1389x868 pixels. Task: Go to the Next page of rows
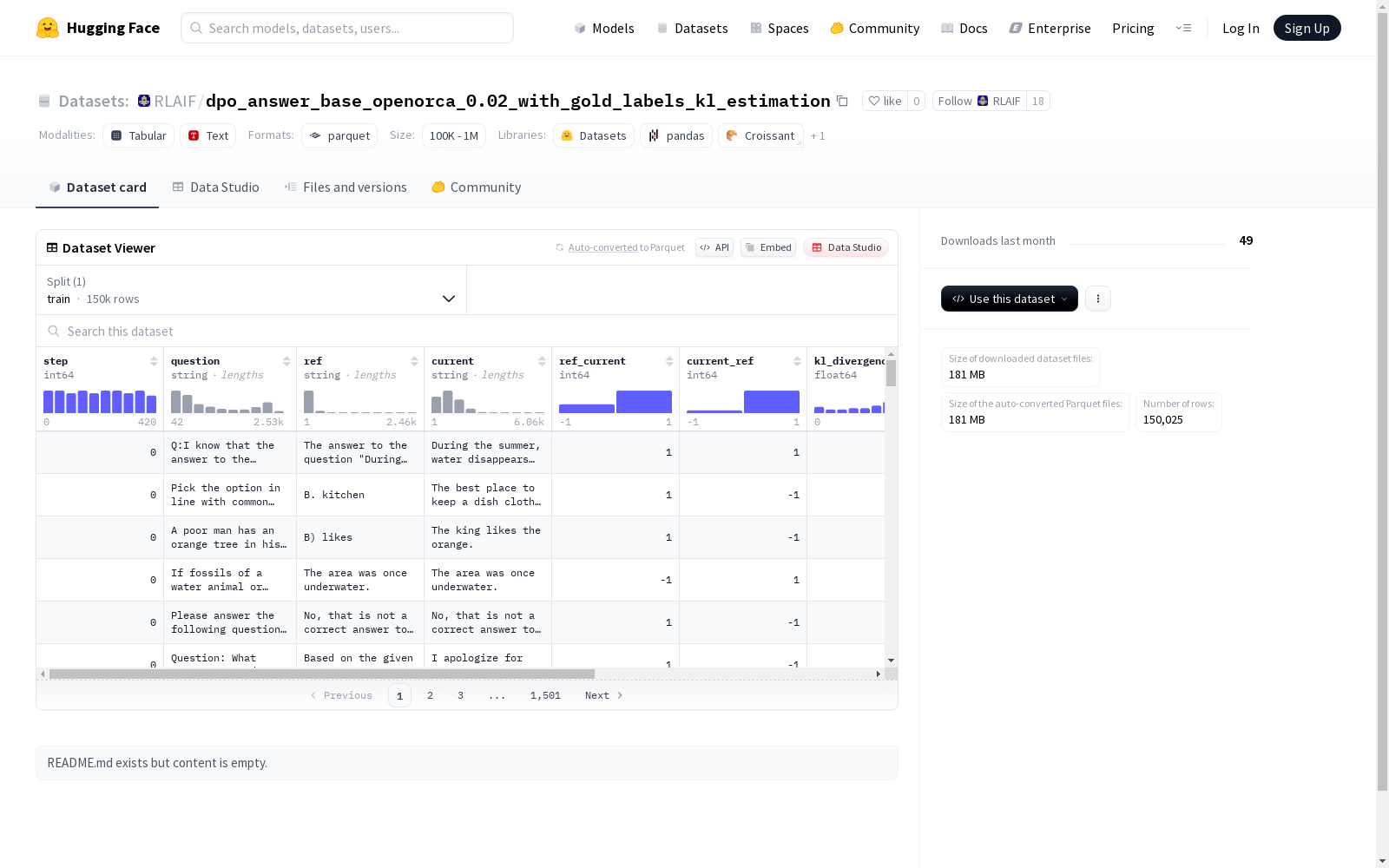click(x=603, y=695)
